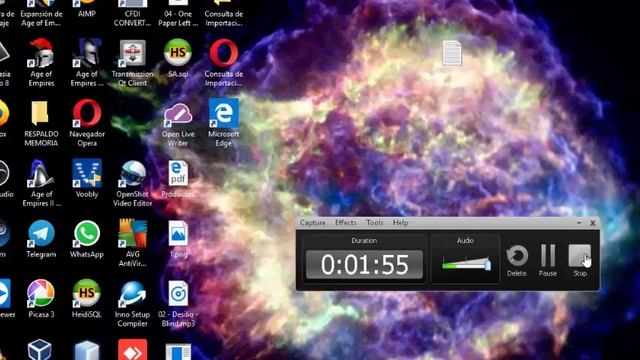Select the AIMP shortcut label
Image resolution: width=640 pixels, height=360 pixels.
coord(87,13)
